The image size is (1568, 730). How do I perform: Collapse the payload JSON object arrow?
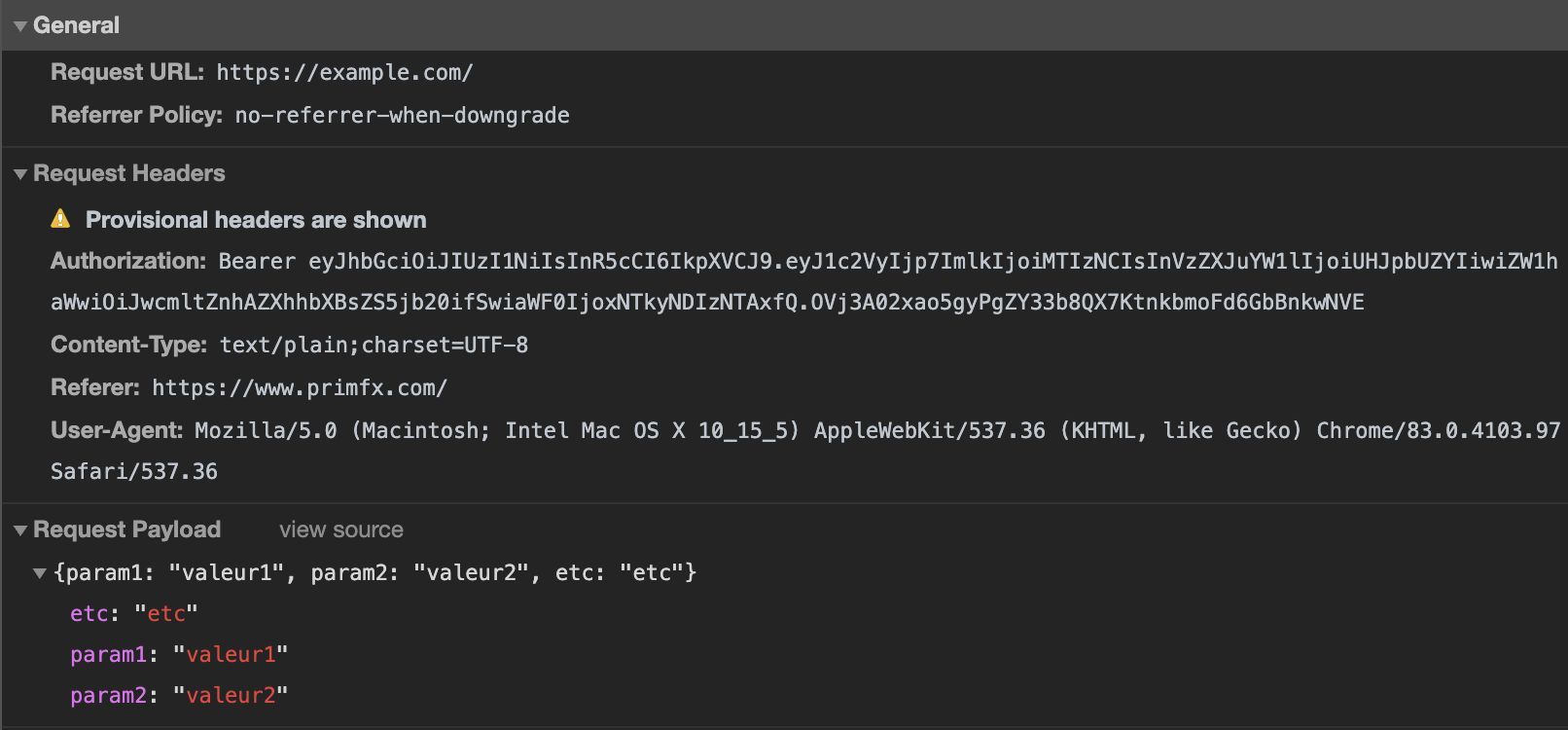40,573
